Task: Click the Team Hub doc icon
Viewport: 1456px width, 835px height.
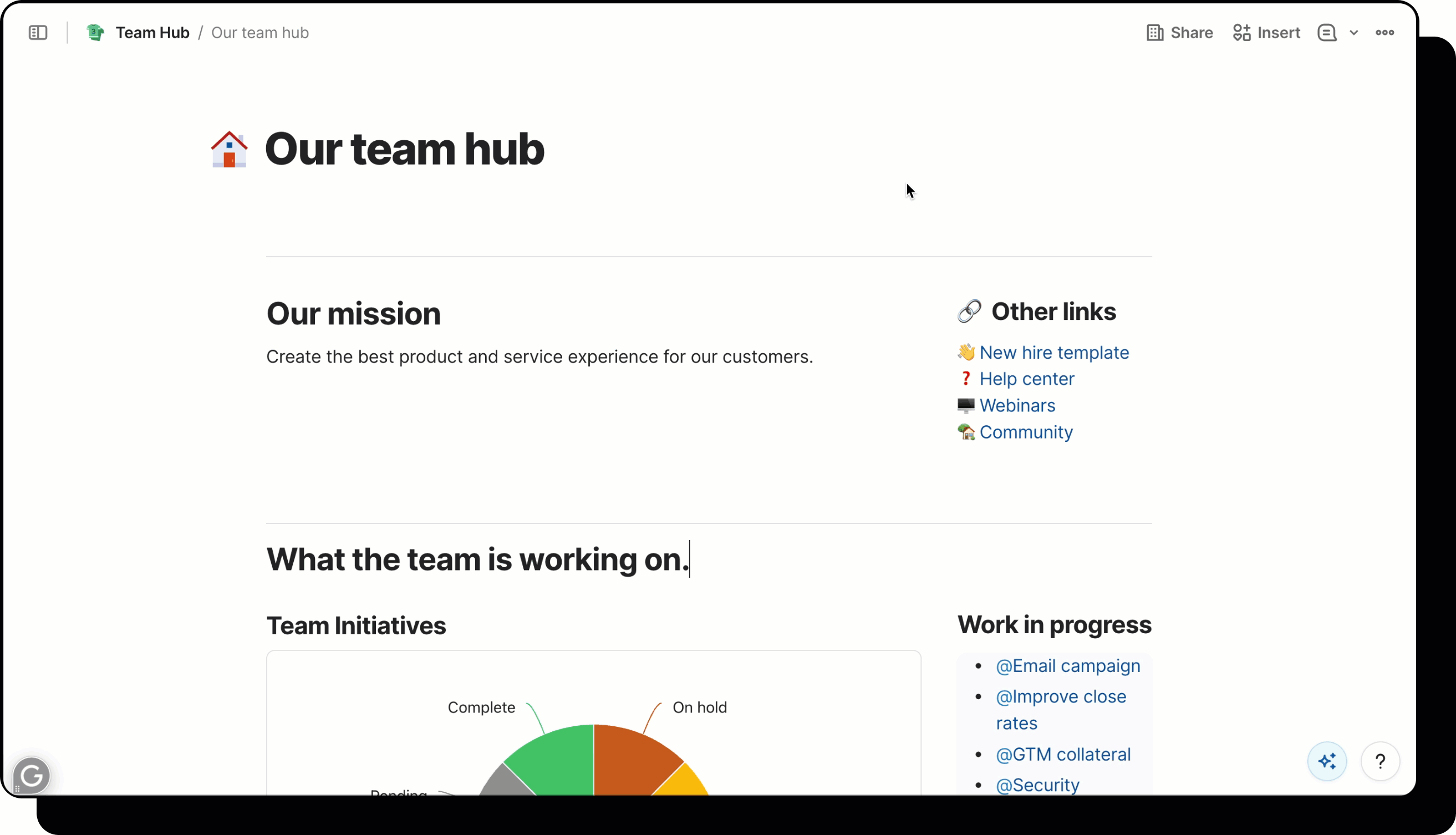Action: pos(95,33)
